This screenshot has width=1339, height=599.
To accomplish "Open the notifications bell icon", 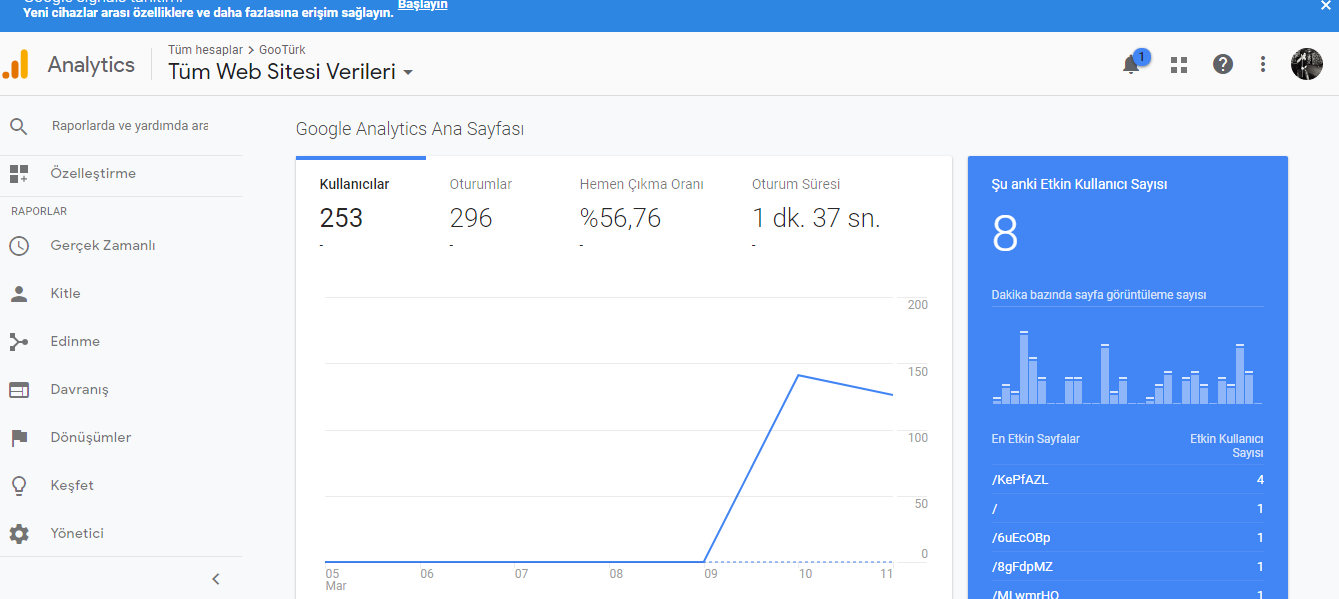I will 1131,65.
